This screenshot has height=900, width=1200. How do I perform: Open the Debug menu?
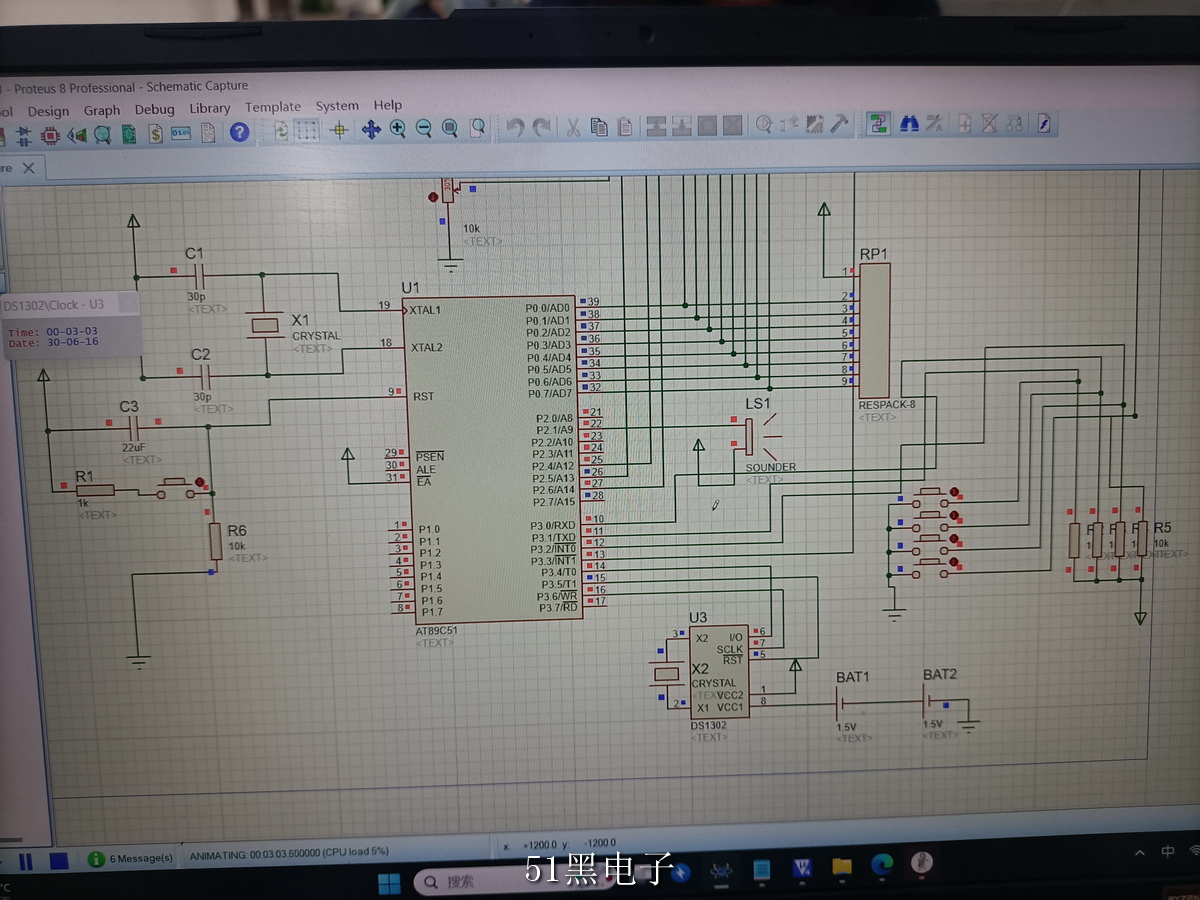154,109
